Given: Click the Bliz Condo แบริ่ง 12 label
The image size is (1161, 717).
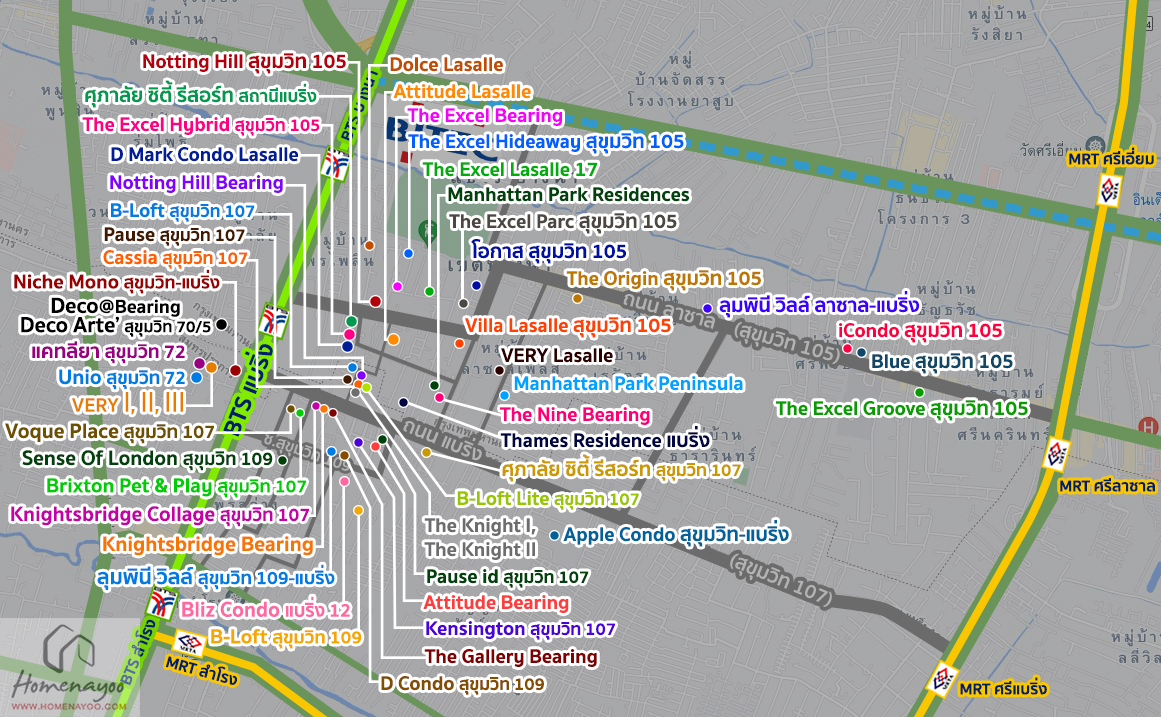Looking at the screenshot, I should coord(266,610).
